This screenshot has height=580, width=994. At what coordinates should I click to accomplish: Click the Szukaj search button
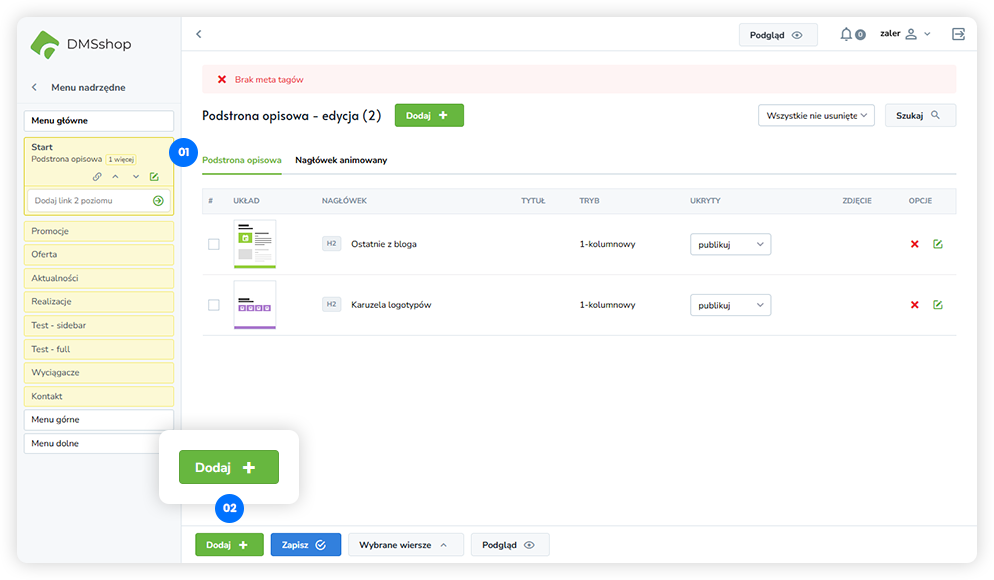[918, 116]
